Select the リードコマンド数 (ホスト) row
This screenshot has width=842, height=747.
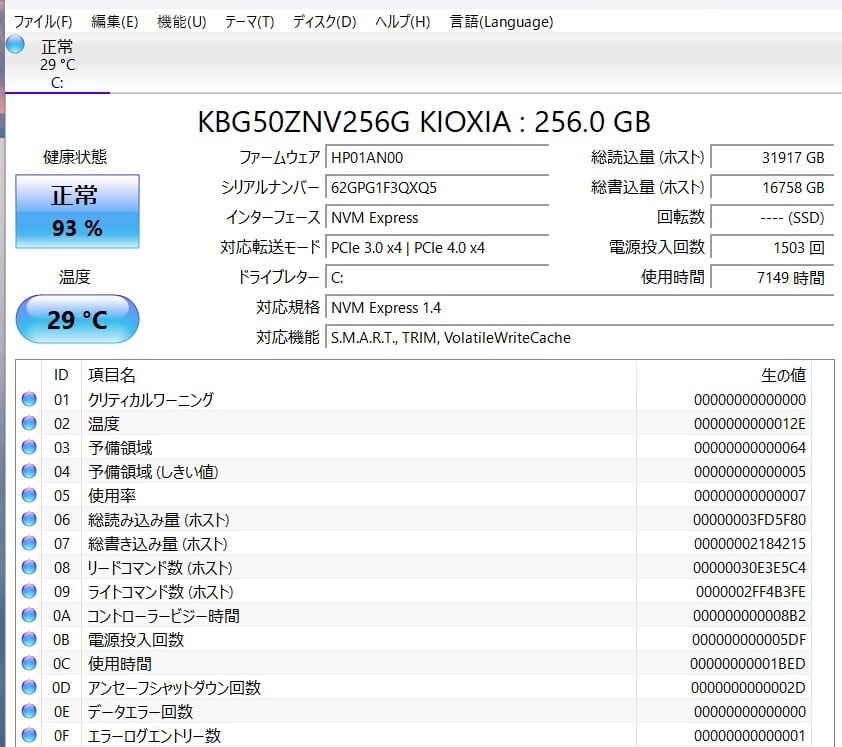point(413,567)
